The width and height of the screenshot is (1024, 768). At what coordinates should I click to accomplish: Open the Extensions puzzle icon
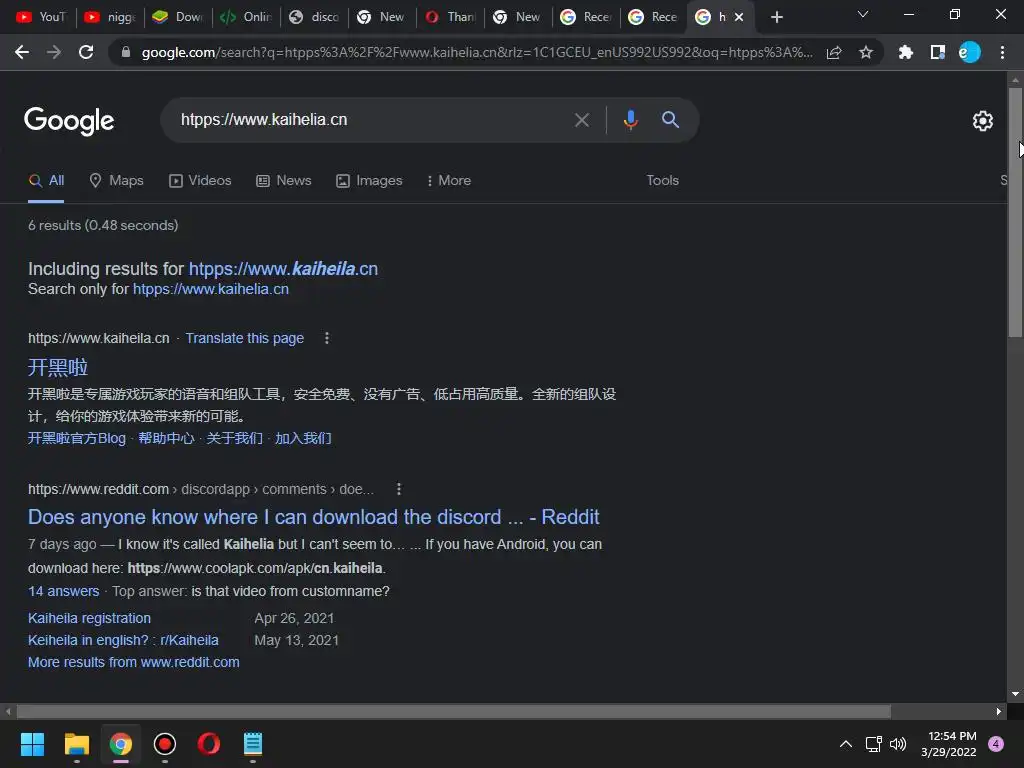906,52
